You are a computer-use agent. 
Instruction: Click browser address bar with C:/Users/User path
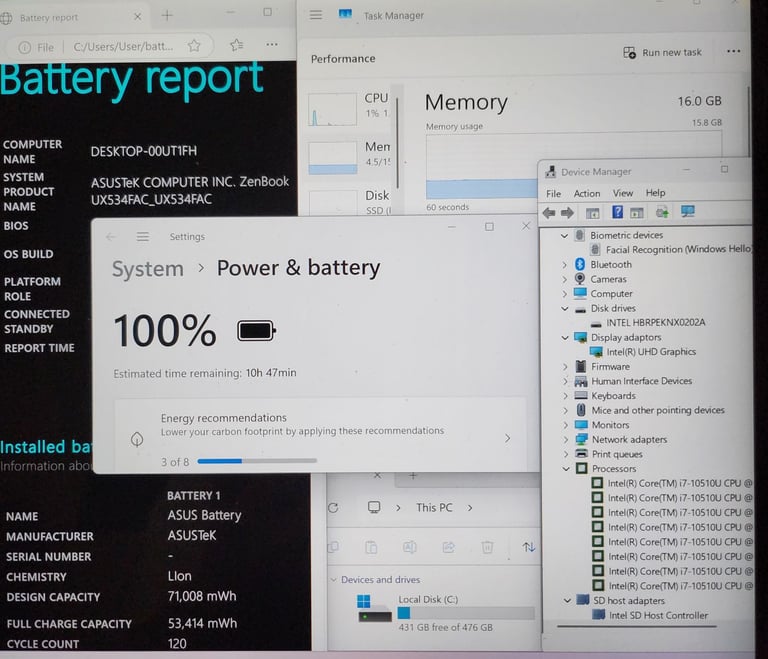coord(122,47)
